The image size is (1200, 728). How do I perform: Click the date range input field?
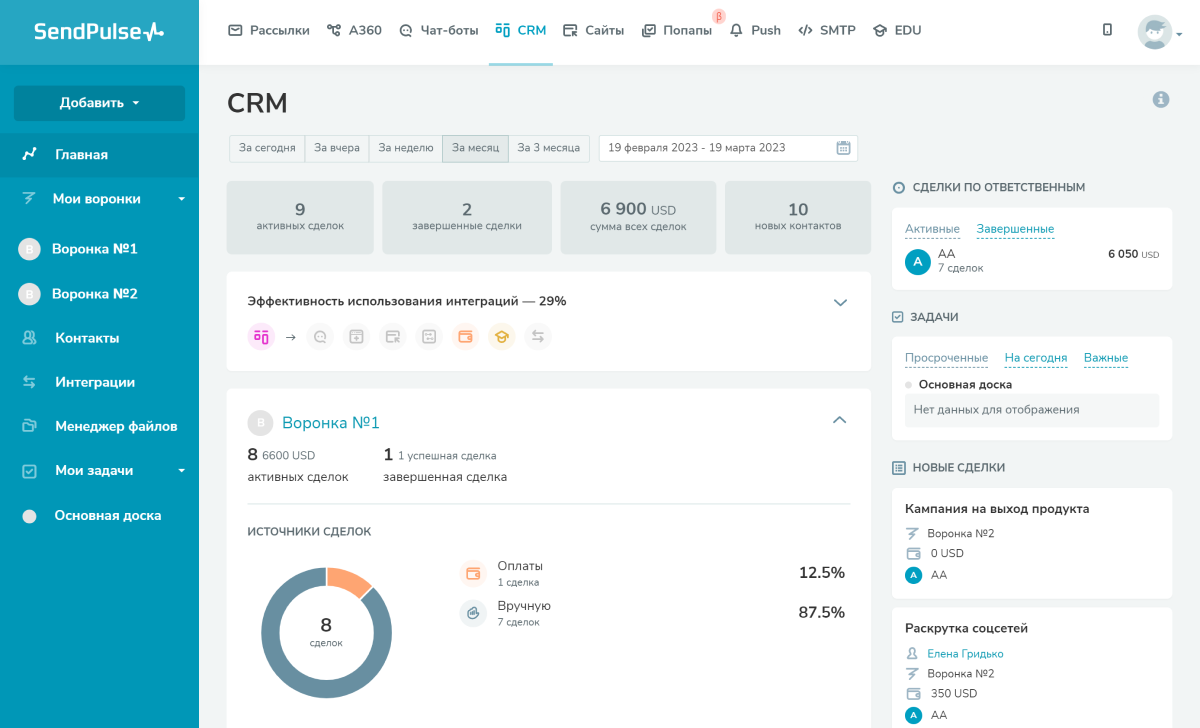[x=715, y=148]
